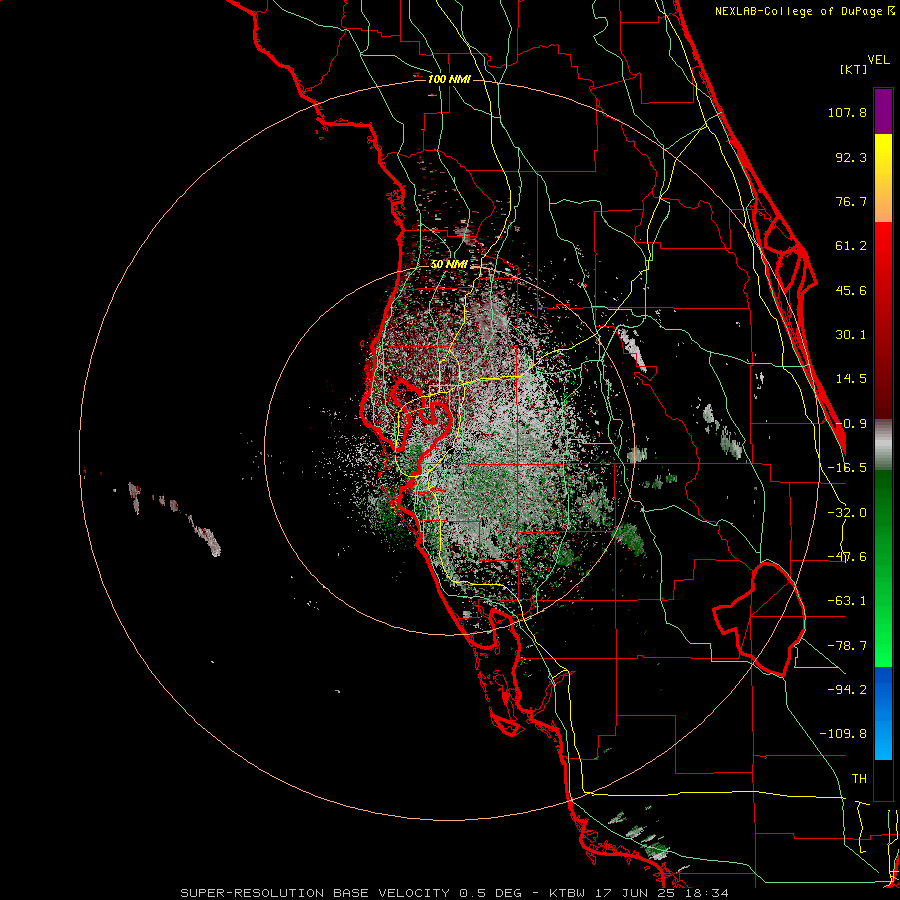Click the VEL legend title

point(878,60)
